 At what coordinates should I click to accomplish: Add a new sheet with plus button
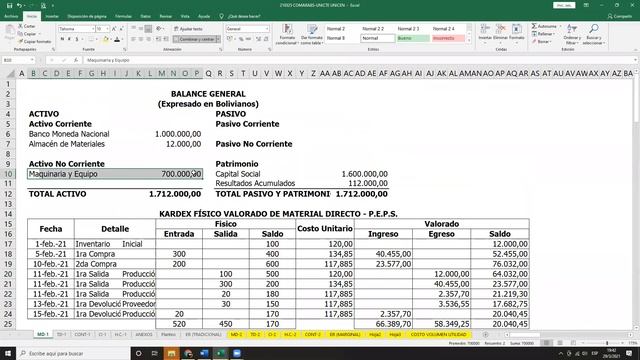click(x=485, y=334)
